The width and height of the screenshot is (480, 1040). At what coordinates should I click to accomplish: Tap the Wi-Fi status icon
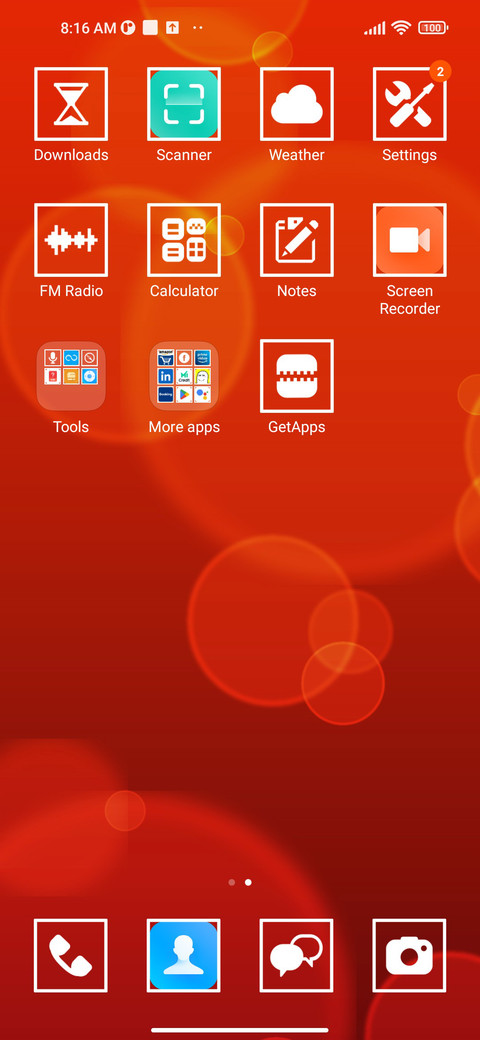tap(401, 28)
